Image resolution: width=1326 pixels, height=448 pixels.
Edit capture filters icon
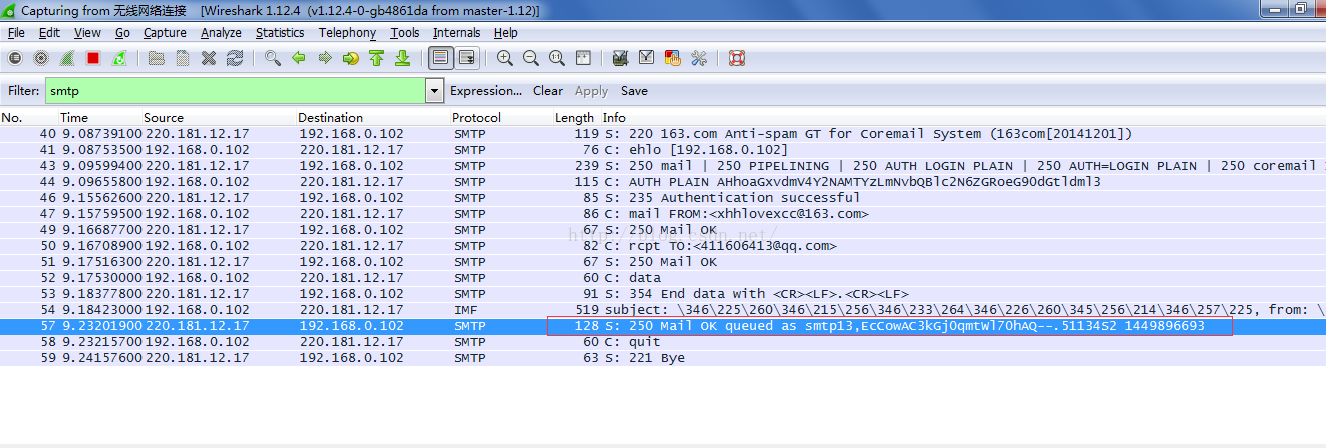[621, 58]
